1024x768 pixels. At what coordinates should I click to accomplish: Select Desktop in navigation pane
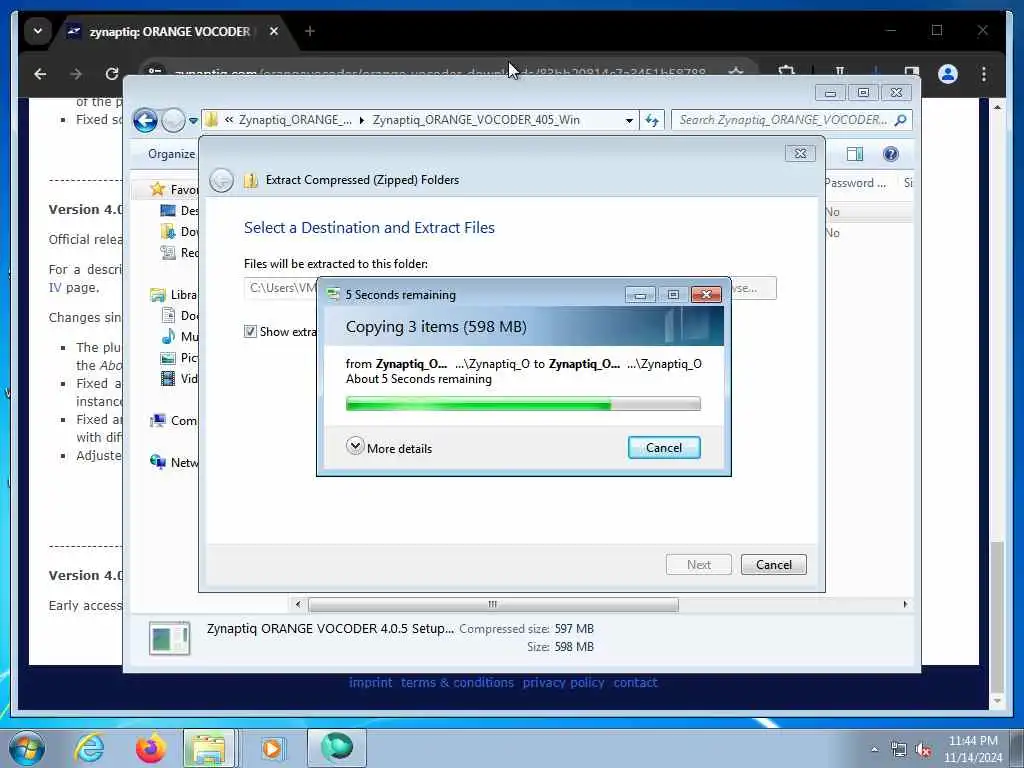pos(180,210)
